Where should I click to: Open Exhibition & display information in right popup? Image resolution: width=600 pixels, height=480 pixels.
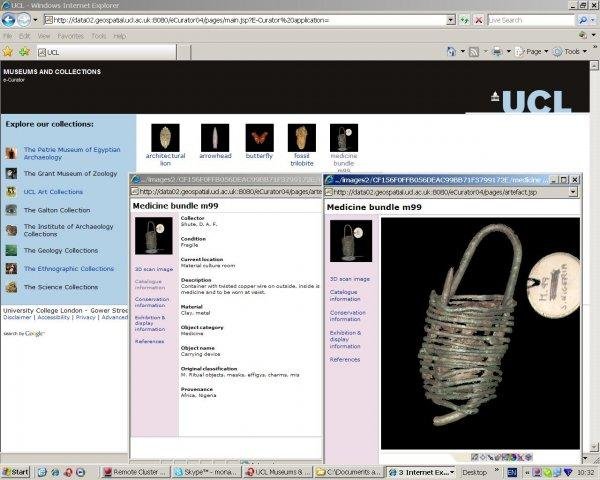345,340
